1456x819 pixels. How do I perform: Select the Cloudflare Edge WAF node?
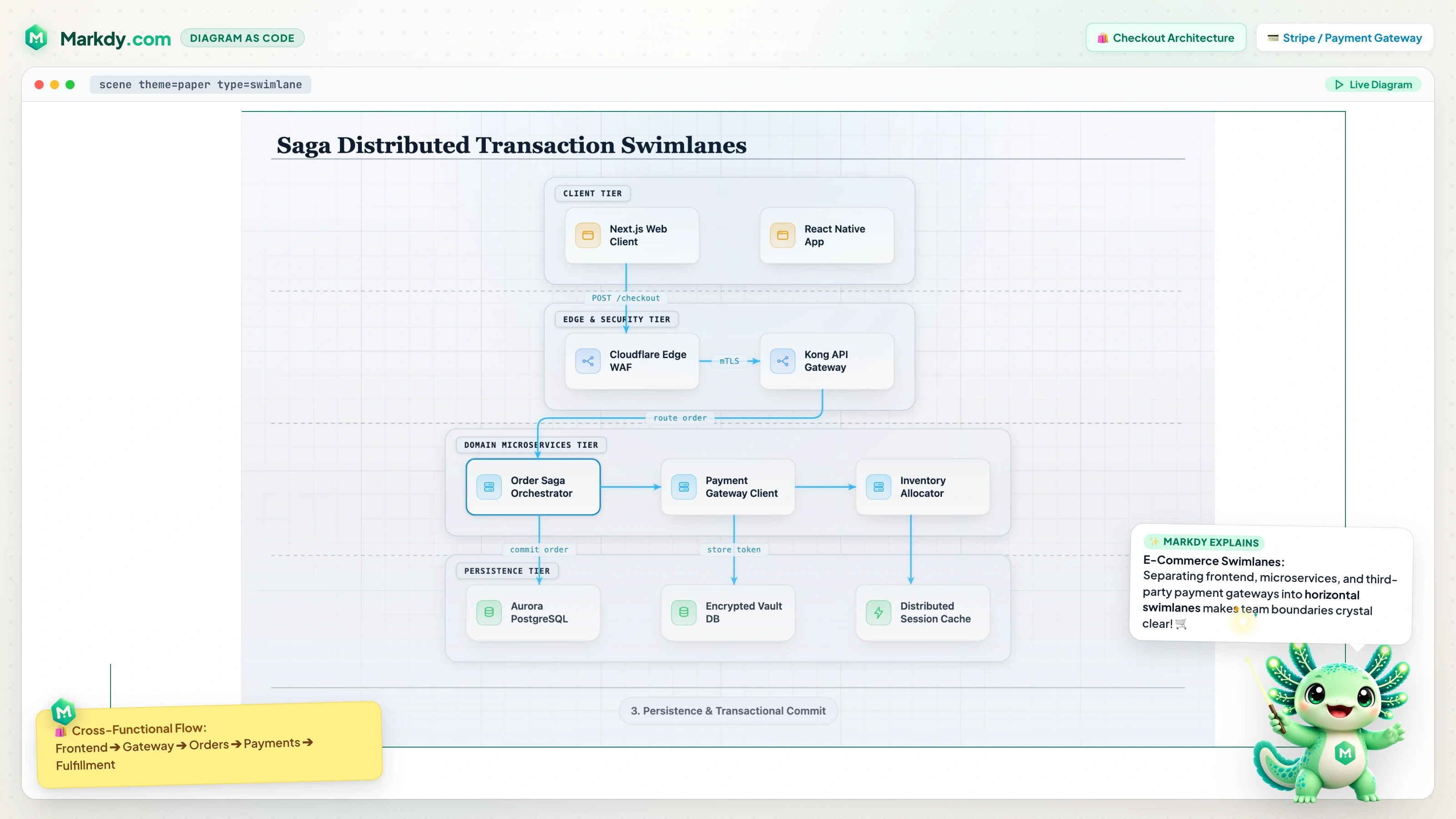[632, 361]
